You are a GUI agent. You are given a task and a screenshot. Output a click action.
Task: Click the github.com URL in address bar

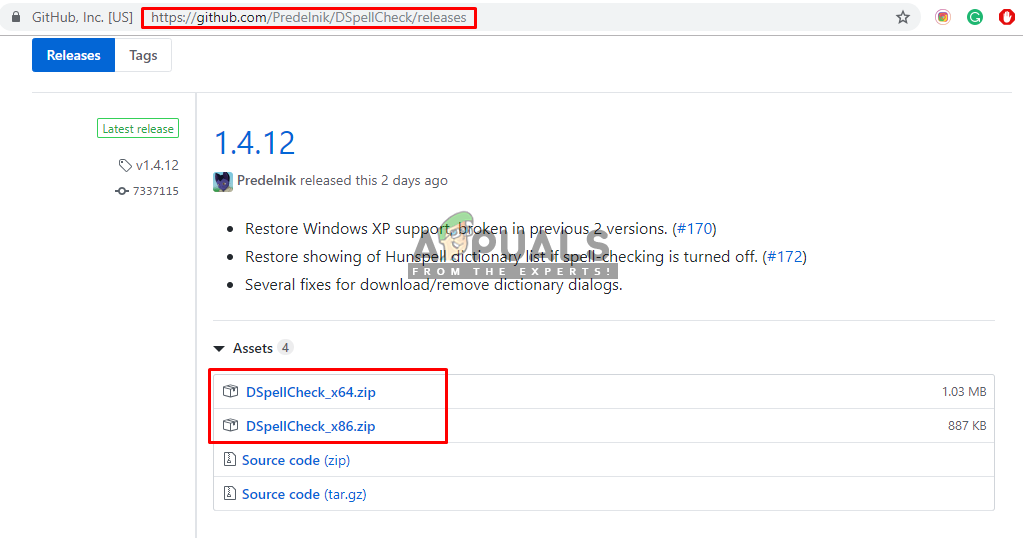coord(309,18)
